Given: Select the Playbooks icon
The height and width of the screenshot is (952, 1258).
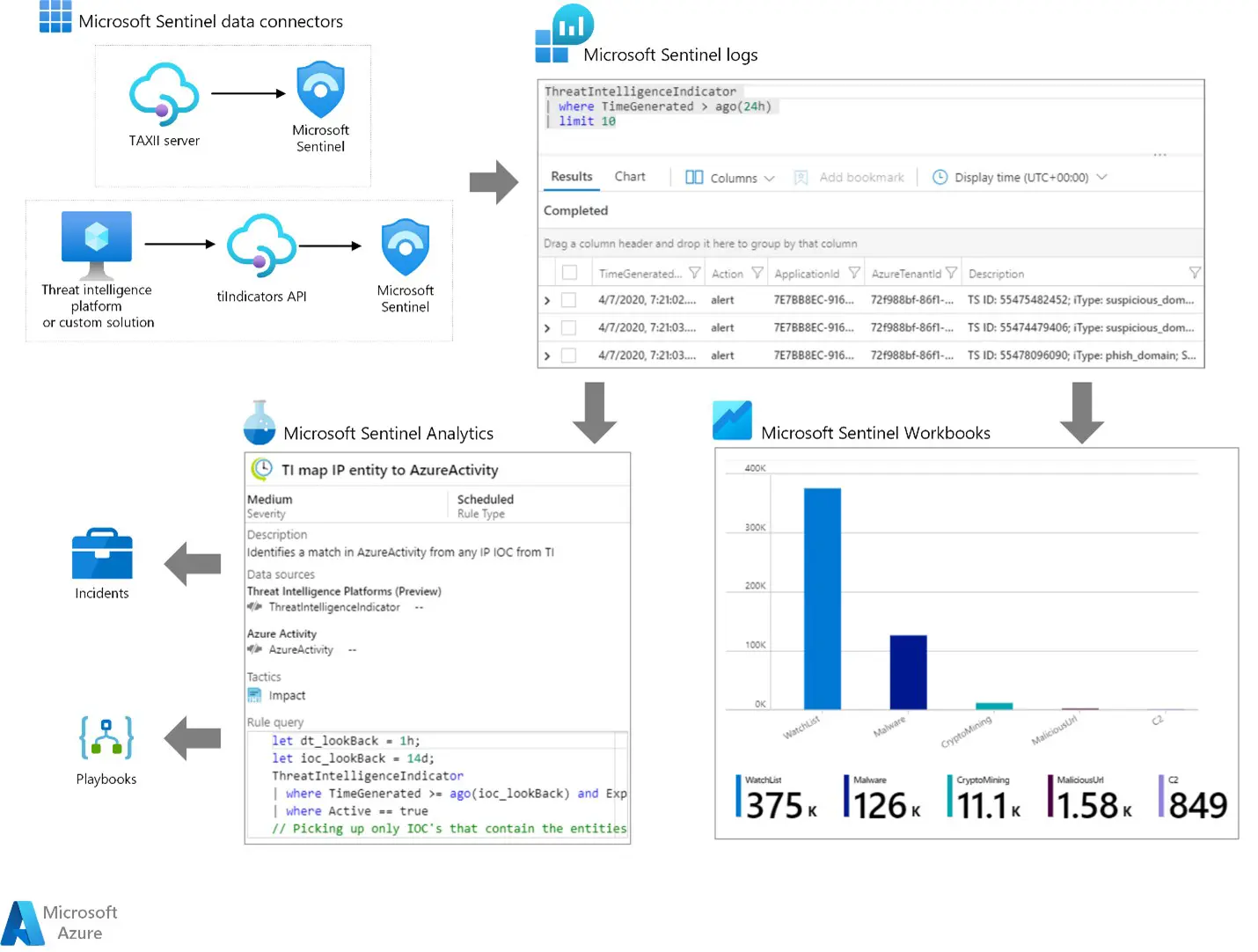Looking at the screenshot, I should coord(106,739).
